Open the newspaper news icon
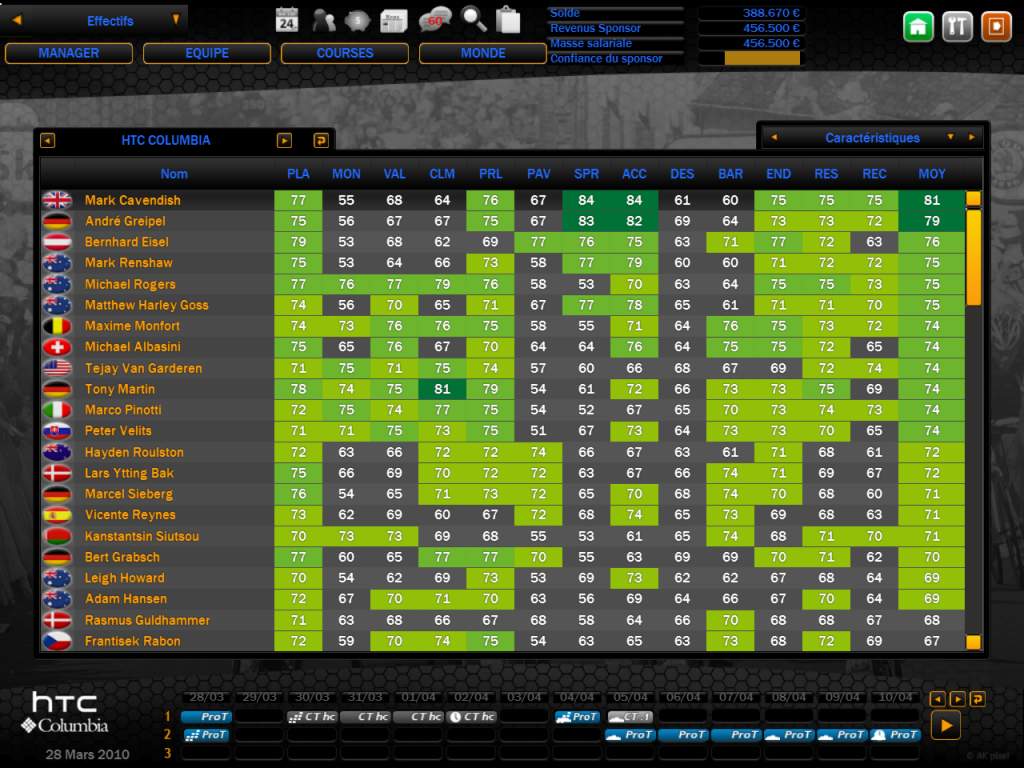 394,20
